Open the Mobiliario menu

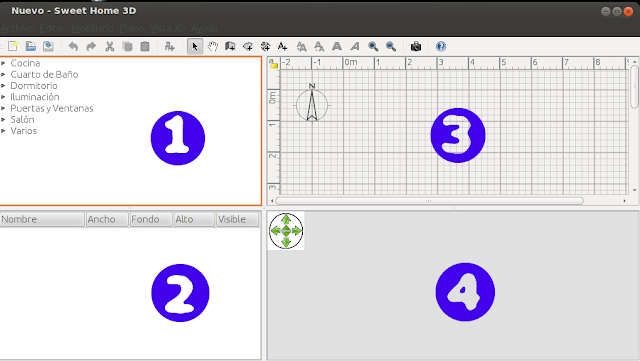point(92,28)
